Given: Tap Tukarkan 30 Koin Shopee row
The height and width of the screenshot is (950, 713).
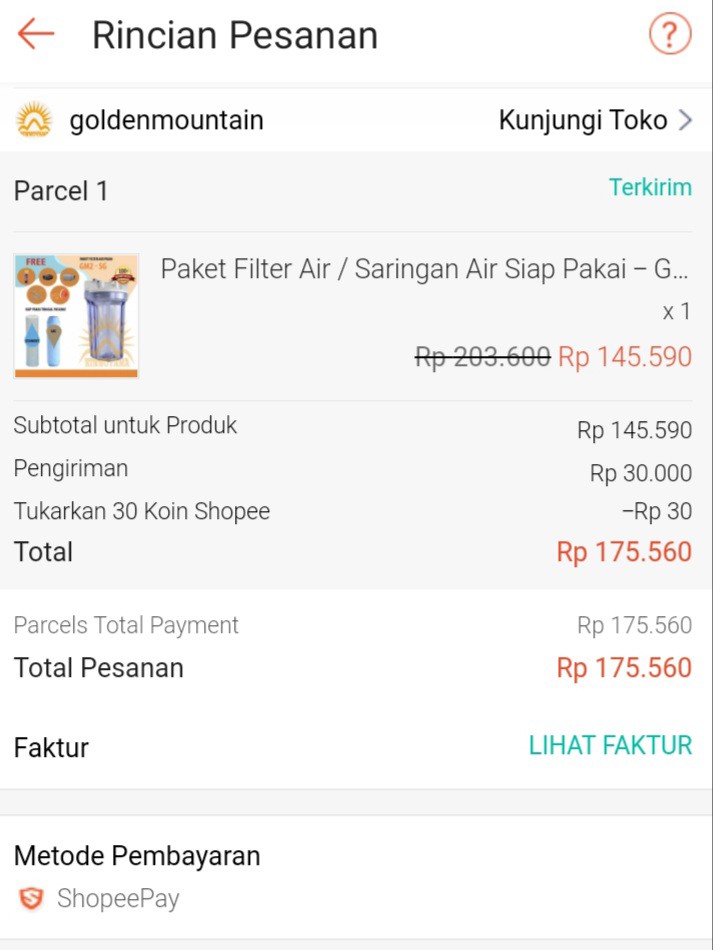Looking at the screenshot, I should (140, 510).
